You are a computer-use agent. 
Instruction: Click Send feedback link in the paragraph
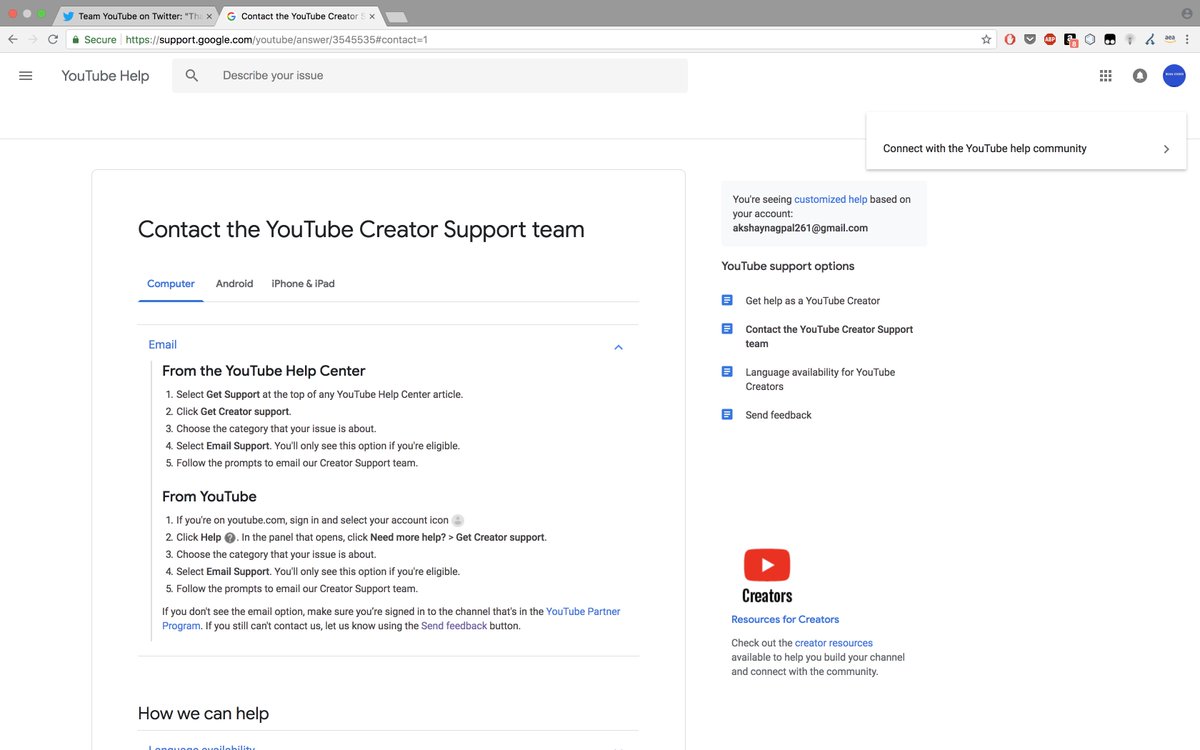pos(454,626)
